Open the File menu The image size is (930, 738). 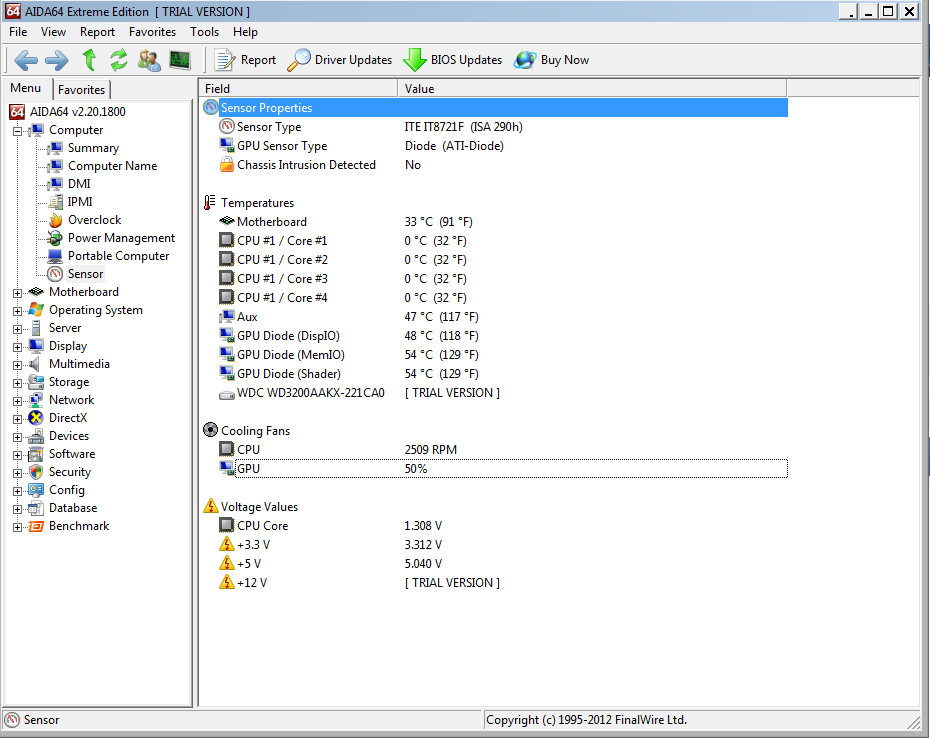point(18,32)
